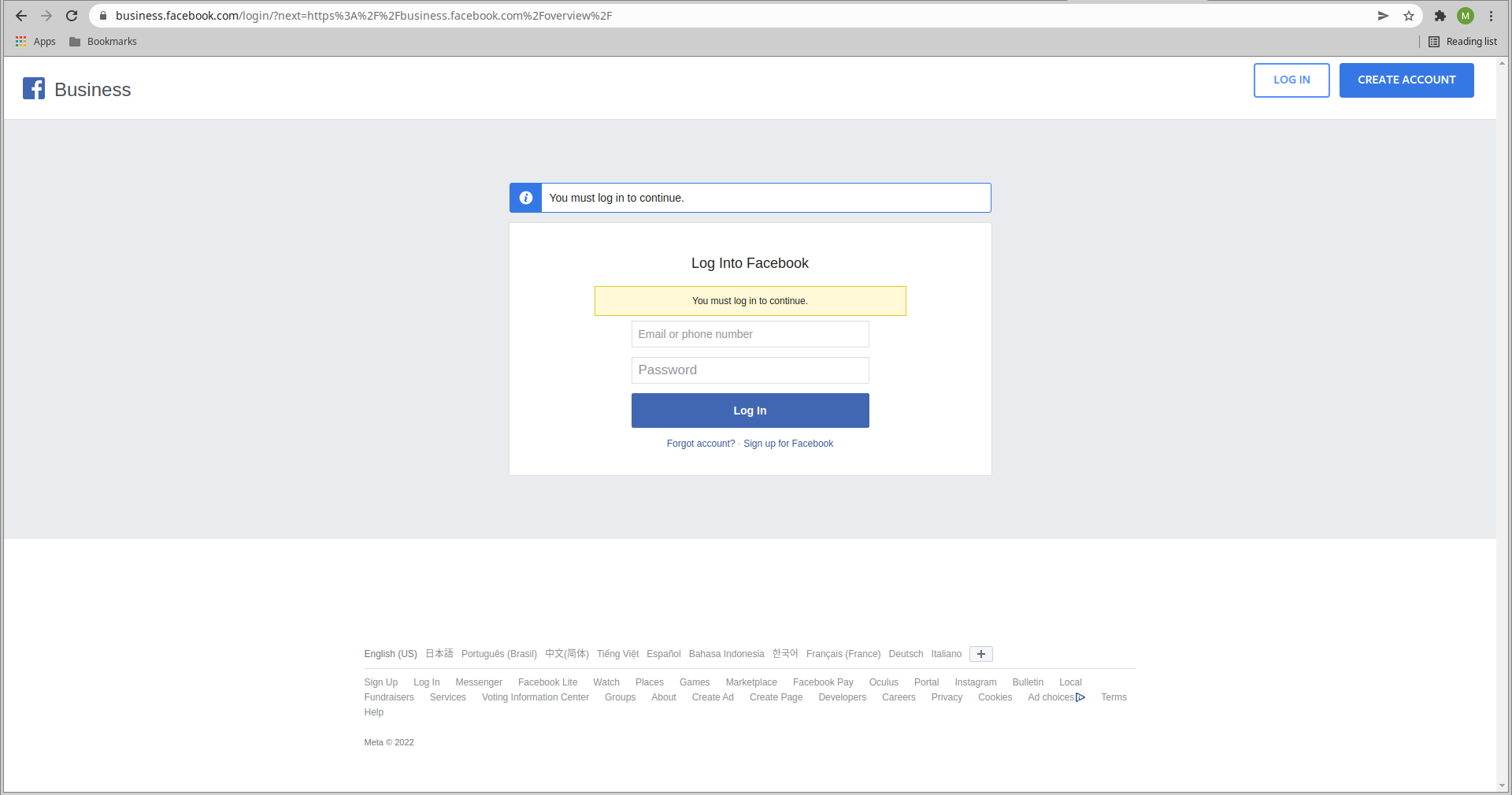
Task: Open the Sign Up footer link
Action: point(381,682)
